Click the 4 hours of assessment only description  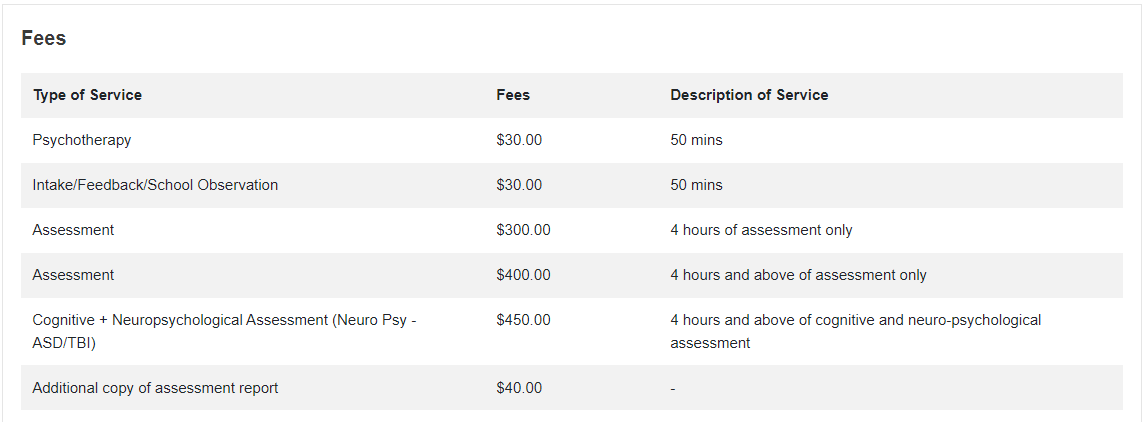[x=761, y=230]
